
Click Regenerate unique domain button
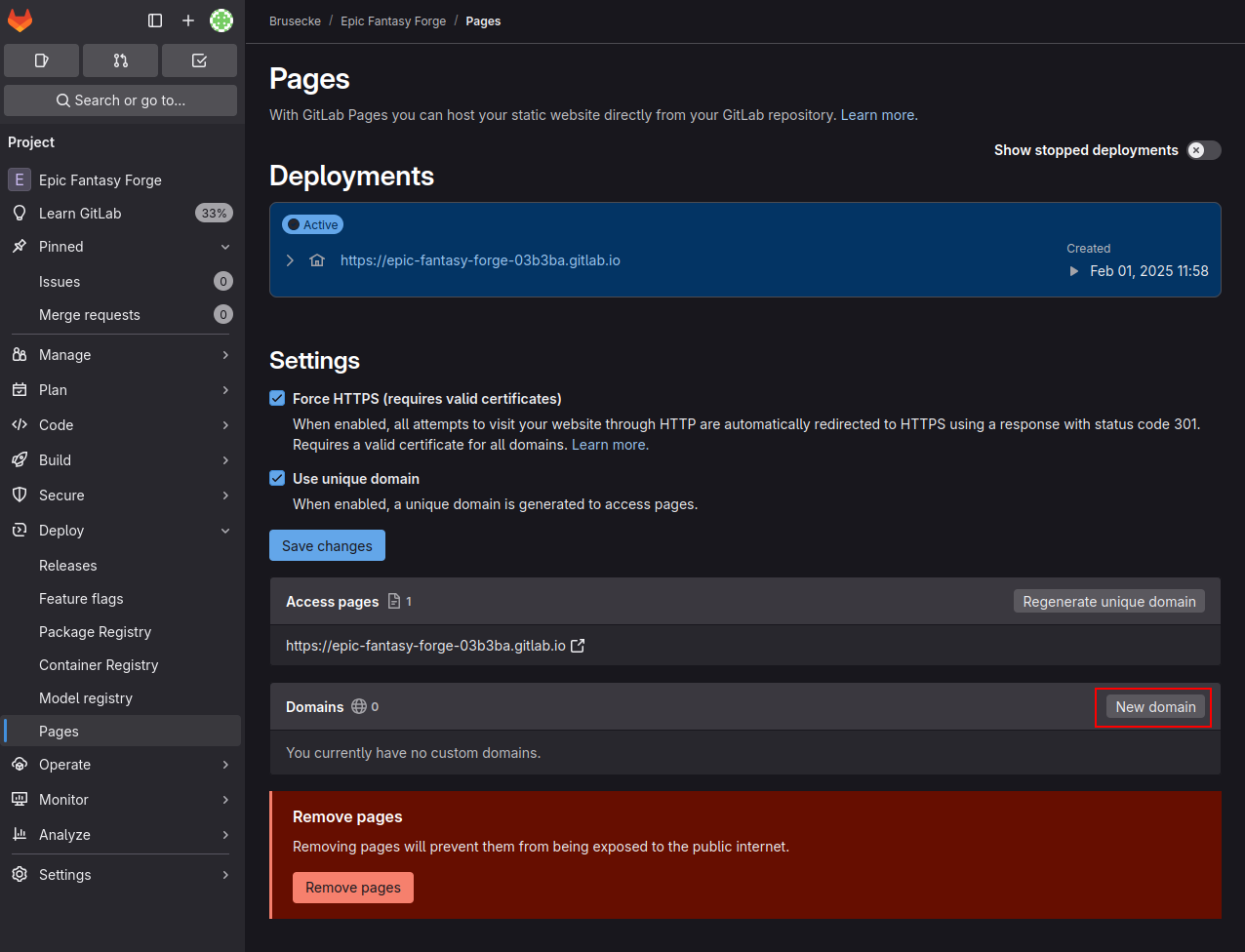click(1109, 602)
